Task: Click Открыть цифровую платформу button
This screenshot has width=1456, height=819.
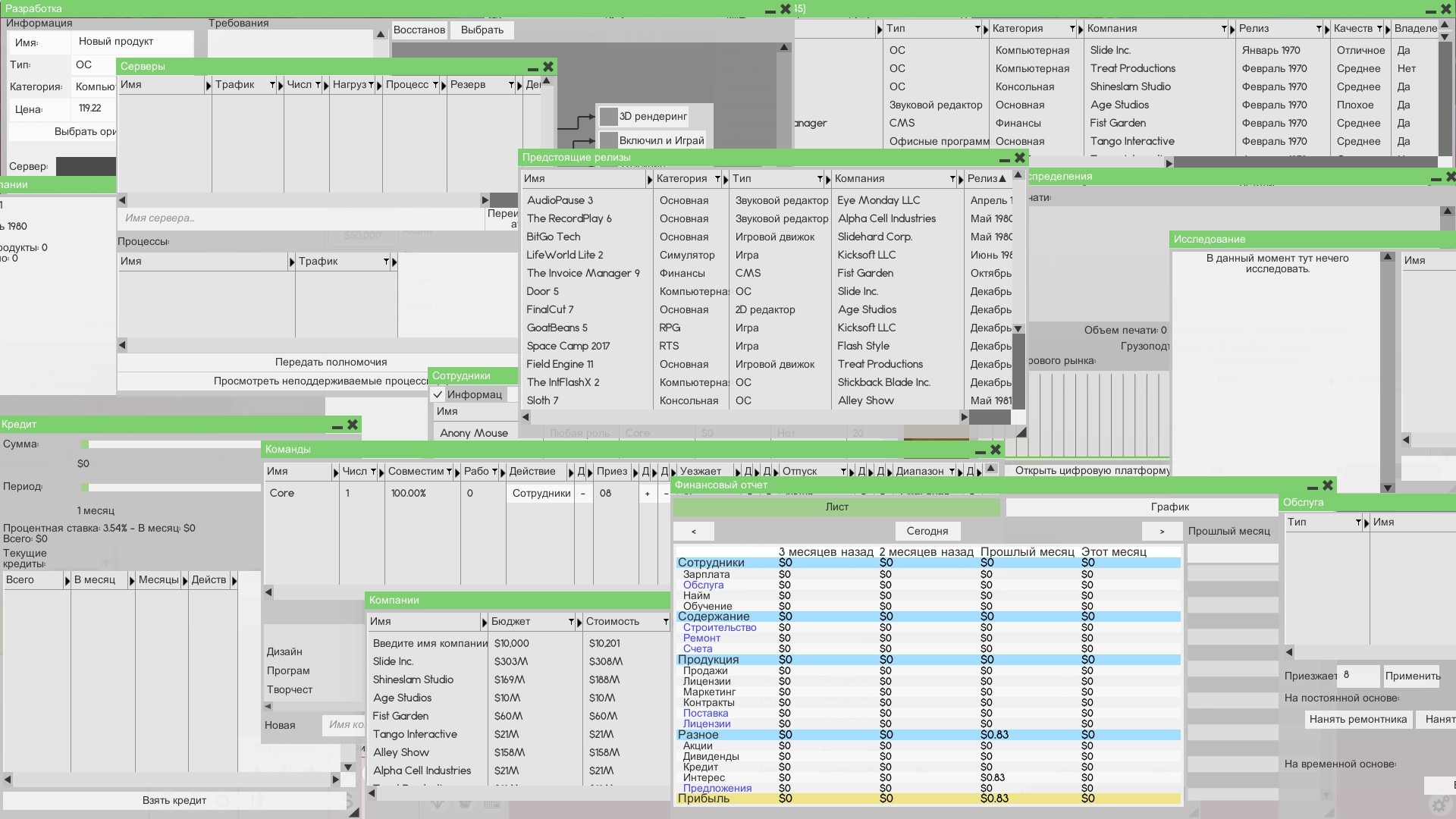Action: pos(1092,471)
